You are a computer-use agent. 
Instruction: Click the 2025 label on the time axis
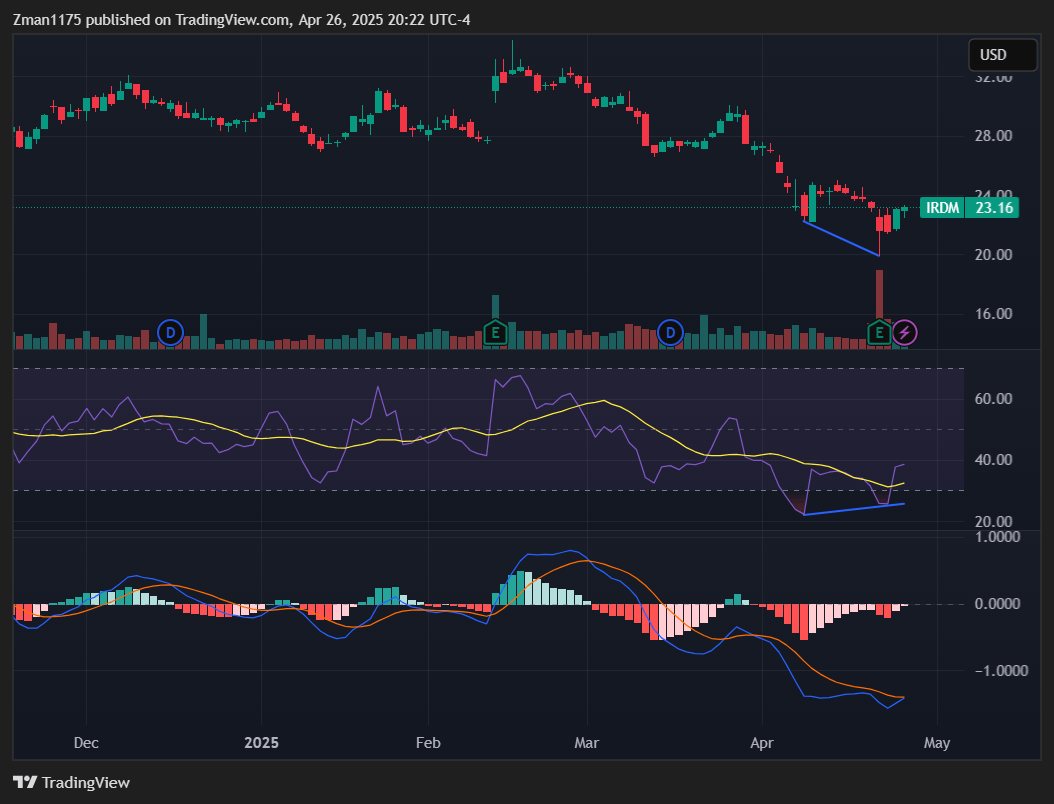coord(261,743)
